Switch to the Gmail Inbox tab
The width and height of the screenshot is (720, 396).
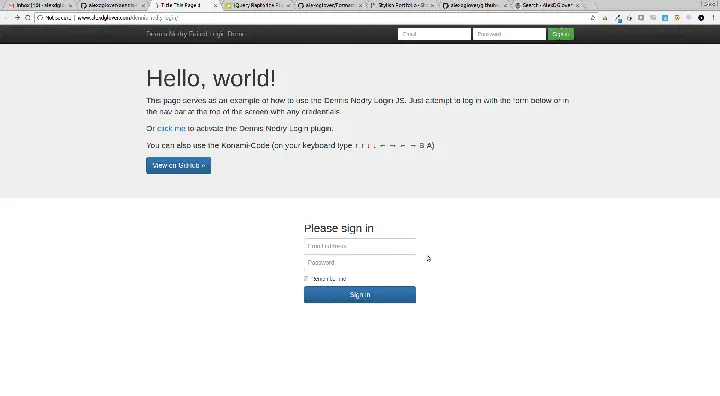tap(39, 5)
